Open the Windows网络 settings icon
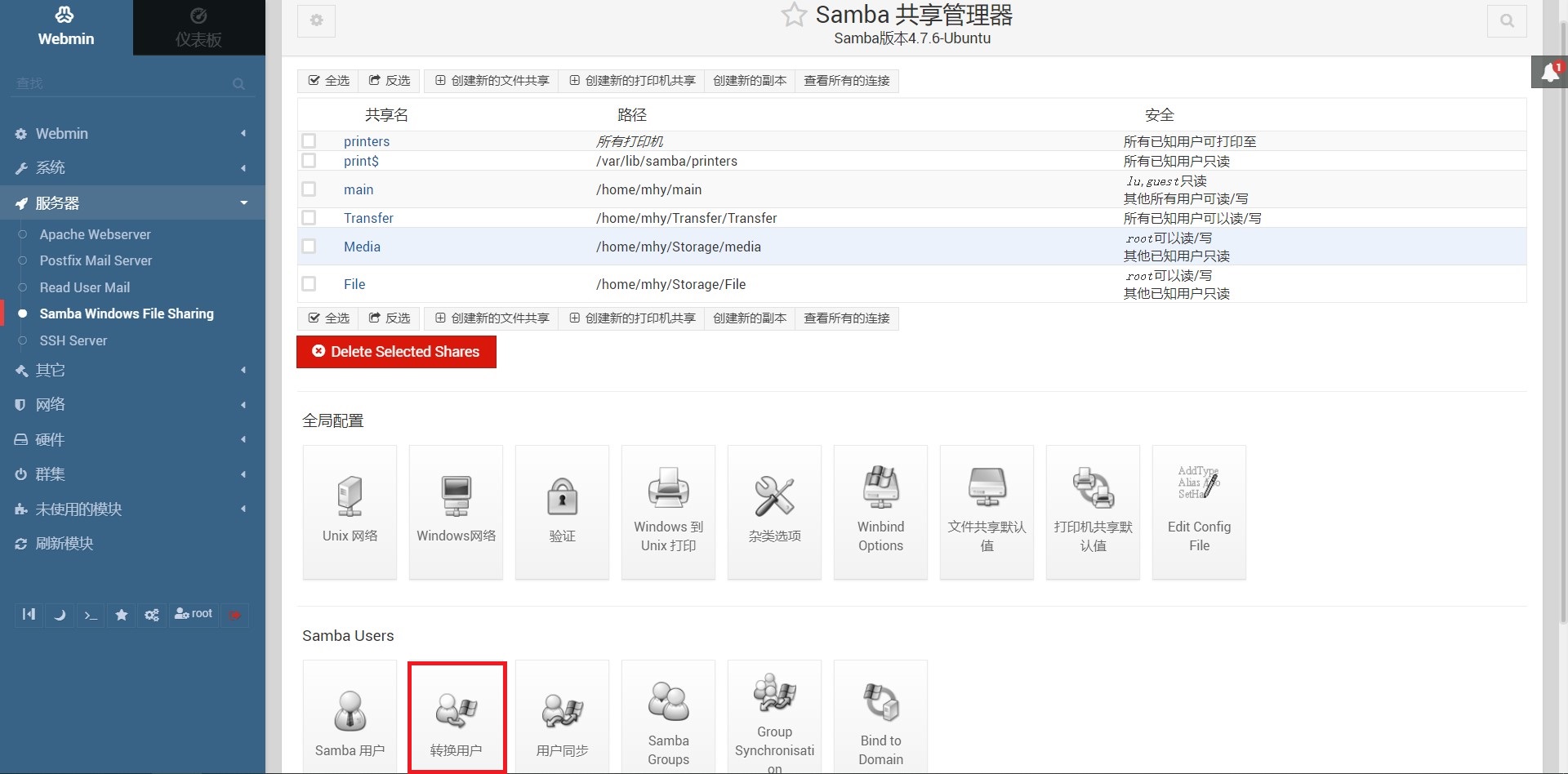The image size is (1568, 774). (456, 512)
